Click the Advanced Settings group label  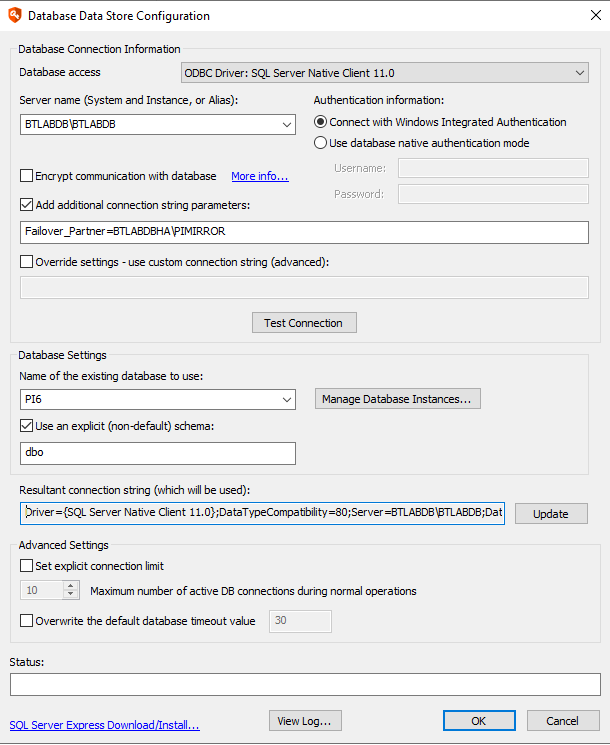coord(64,545)
